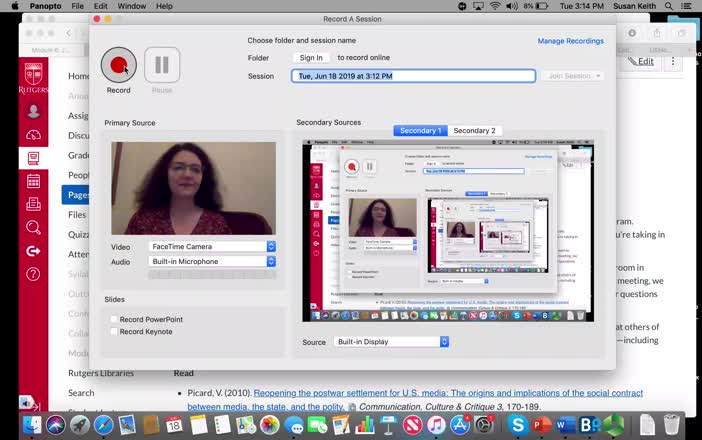
Task: Click the primary source webcam preview
Action: [193, 188]
